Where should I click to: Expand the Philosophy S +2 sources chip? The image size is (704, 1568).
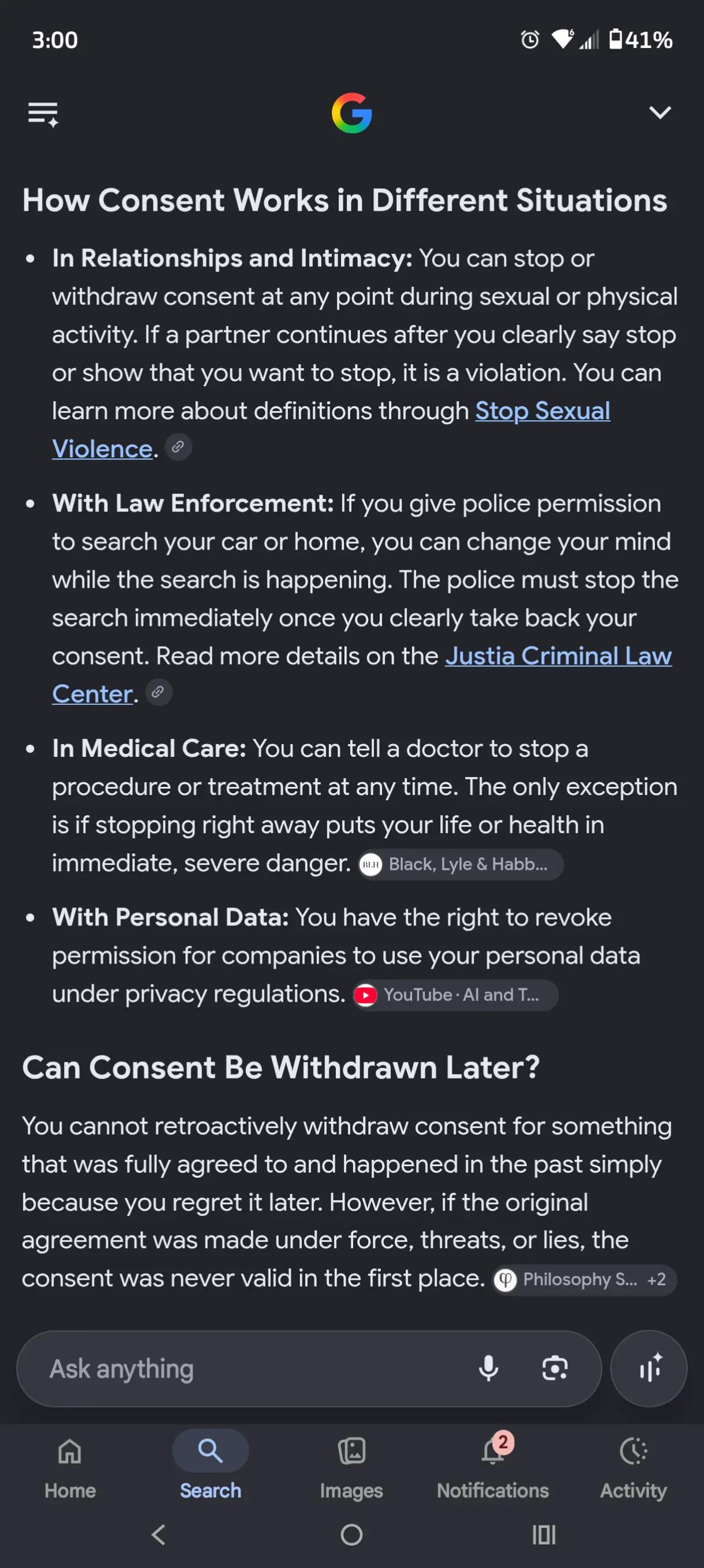tap(584, 1279)
